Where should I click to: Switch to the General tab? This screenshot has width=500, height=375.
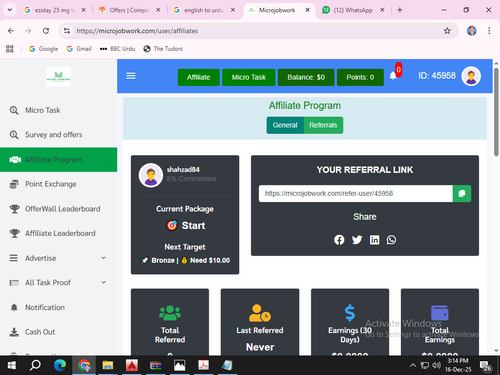[x=285, y=125]
